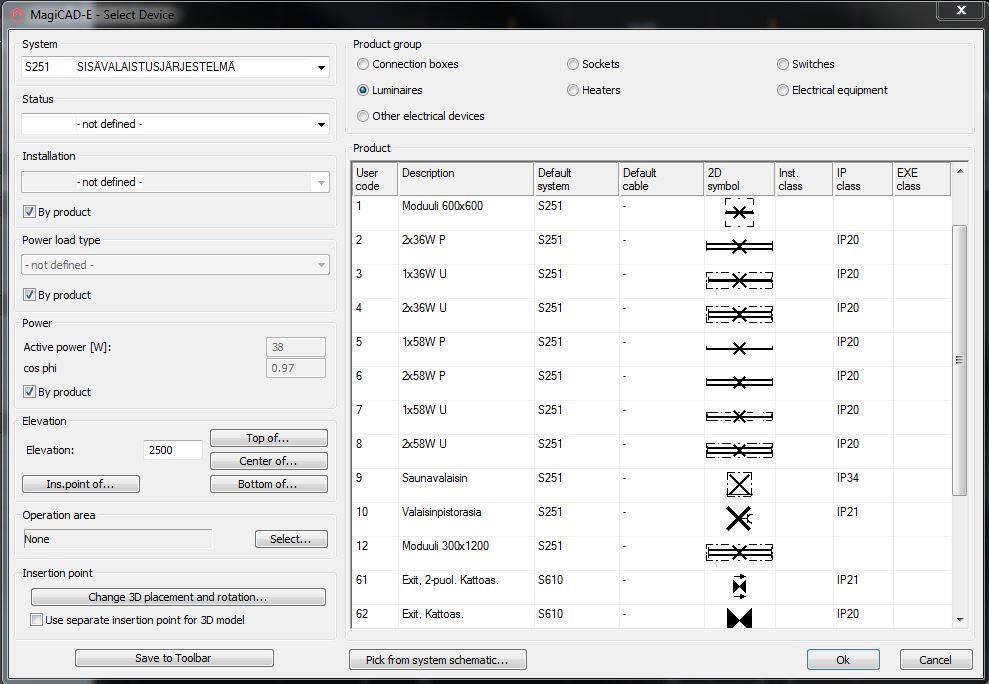Select the Moduuli 600x600 product row

click(x=652, y=213)
